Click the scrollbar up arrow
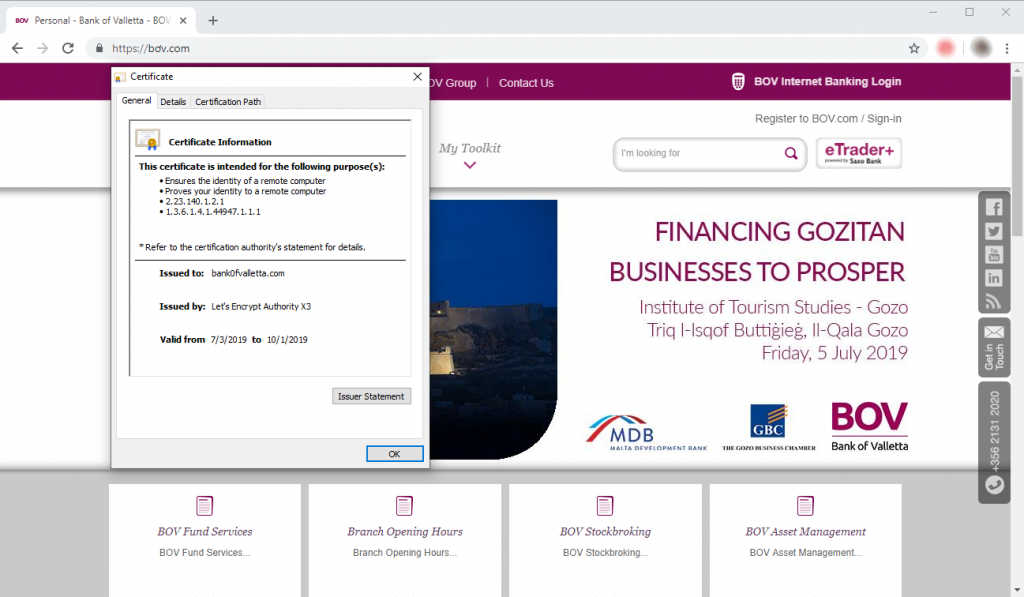 click(1017, 69)
